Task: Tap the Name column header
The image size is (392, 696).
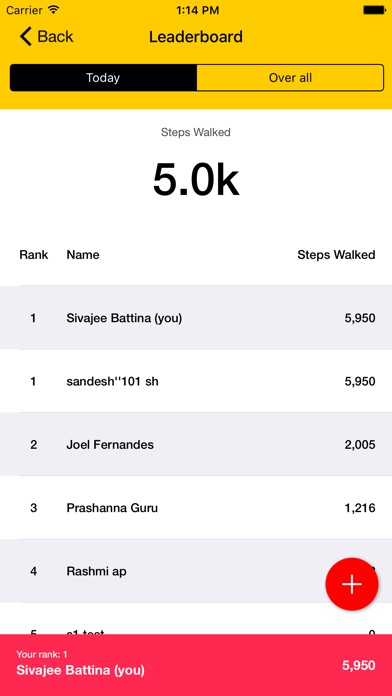Action: [83, 255]
